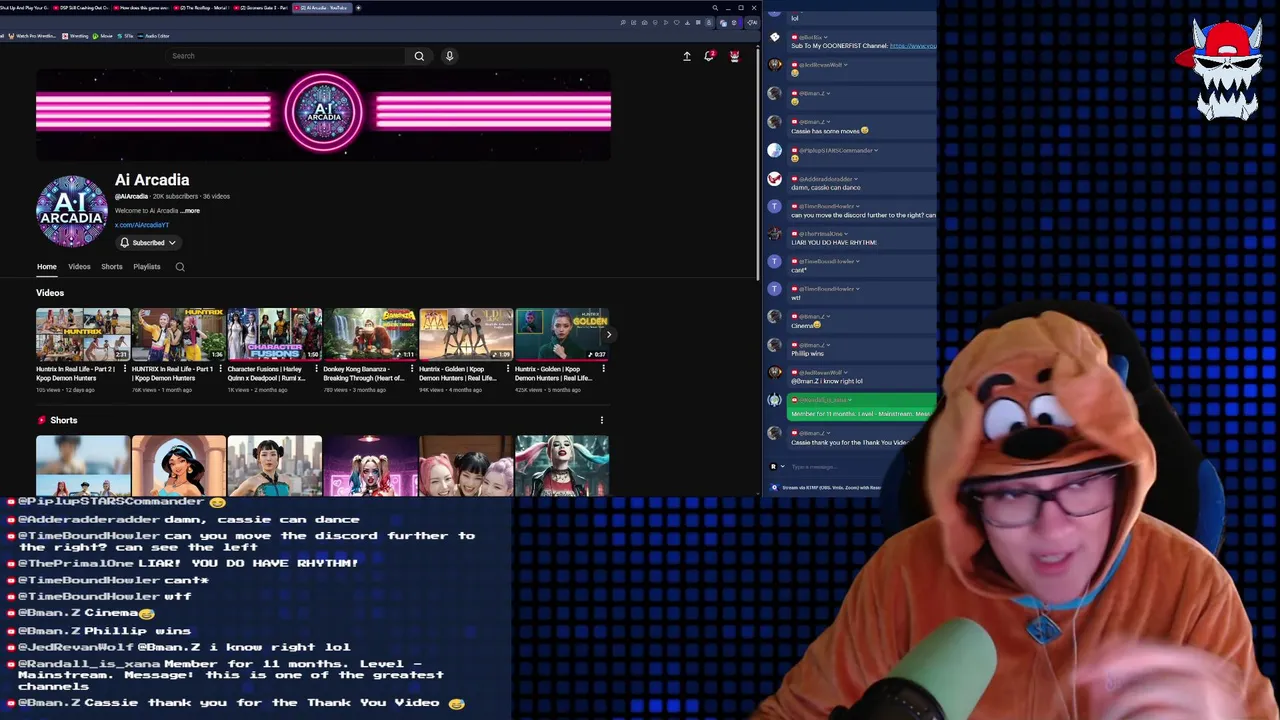
Task: Open x.com/AiArcadiaYT link
Action: (x=141, y=225)
